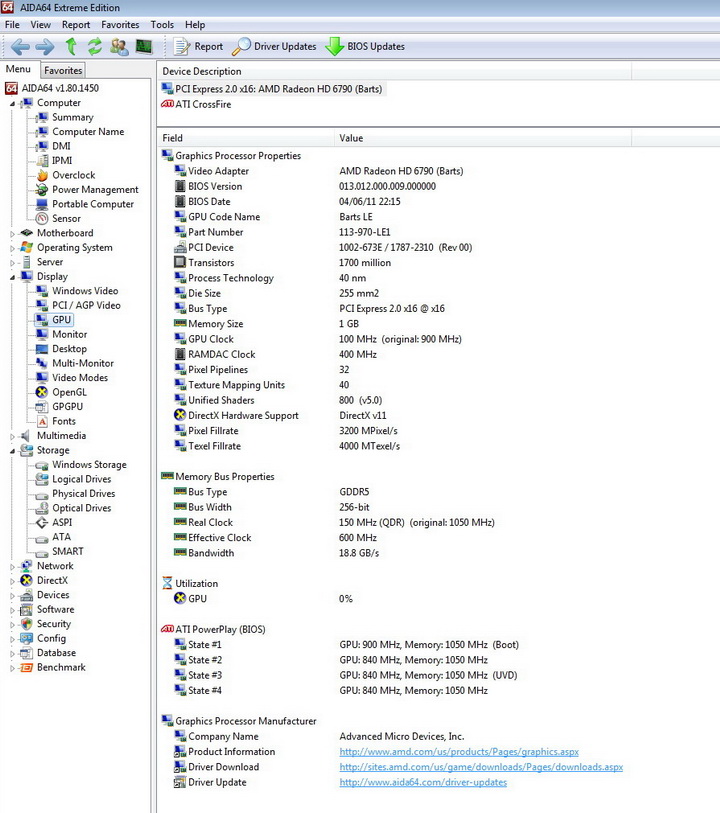Screen dimensions: 720x813
Task: Click the ATI PowerPlay (BIOS) section icon
Action: [167, 629]
